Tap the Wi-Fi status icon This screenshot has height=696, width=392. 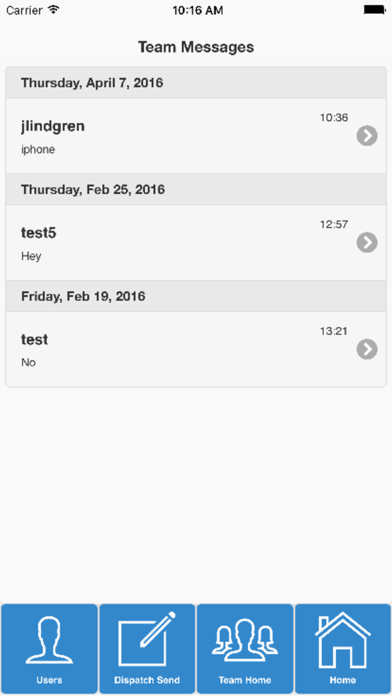54,10
